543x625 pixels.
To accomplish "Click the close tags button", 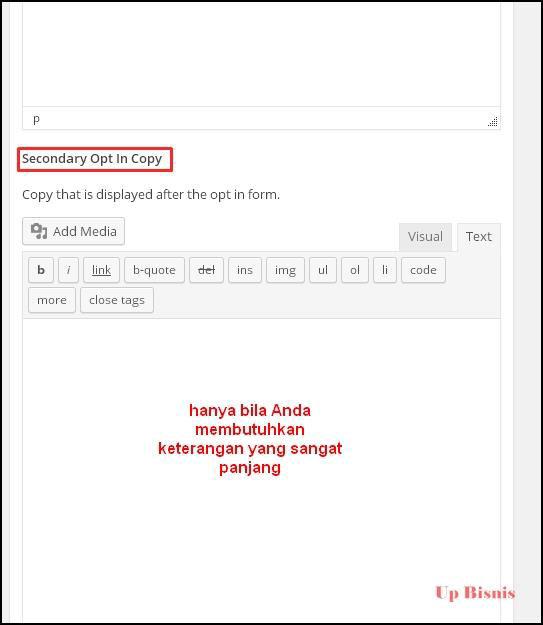I will (x=117, y=300).
